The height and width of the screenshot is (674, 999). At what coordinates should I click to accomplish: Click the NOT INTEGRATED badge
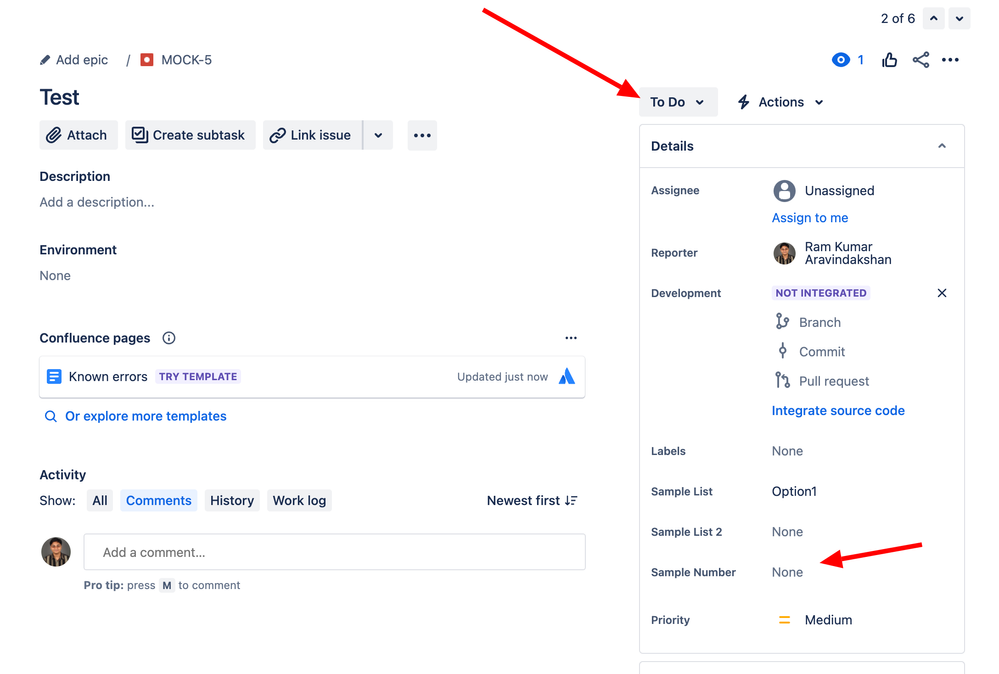click(821, 293)
